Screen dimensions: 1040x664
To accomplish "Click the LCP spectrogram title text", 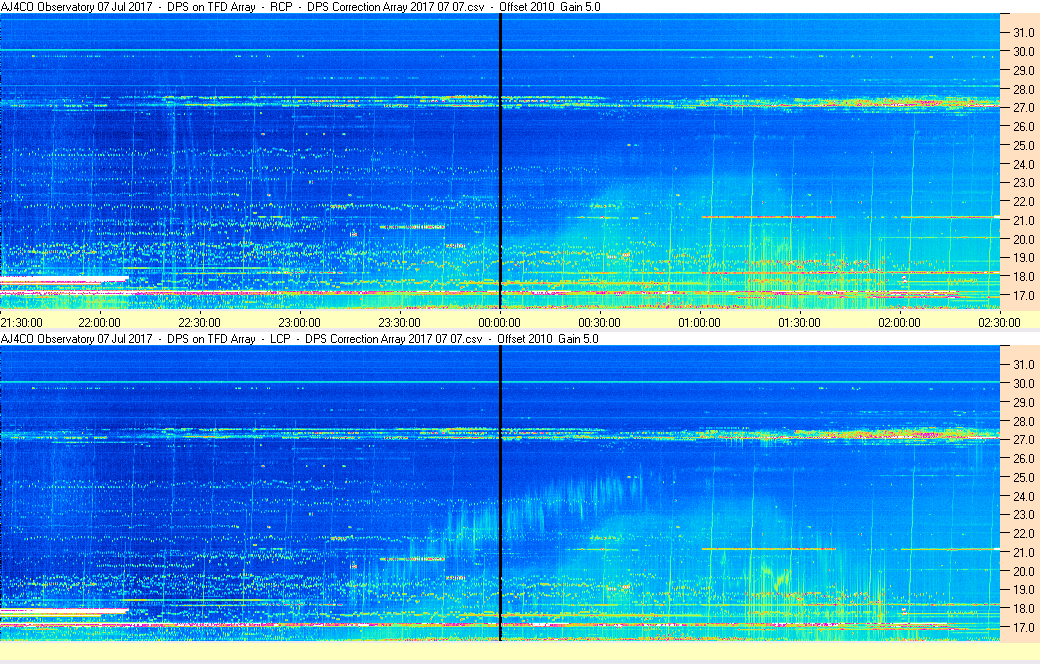I will 300,339.
